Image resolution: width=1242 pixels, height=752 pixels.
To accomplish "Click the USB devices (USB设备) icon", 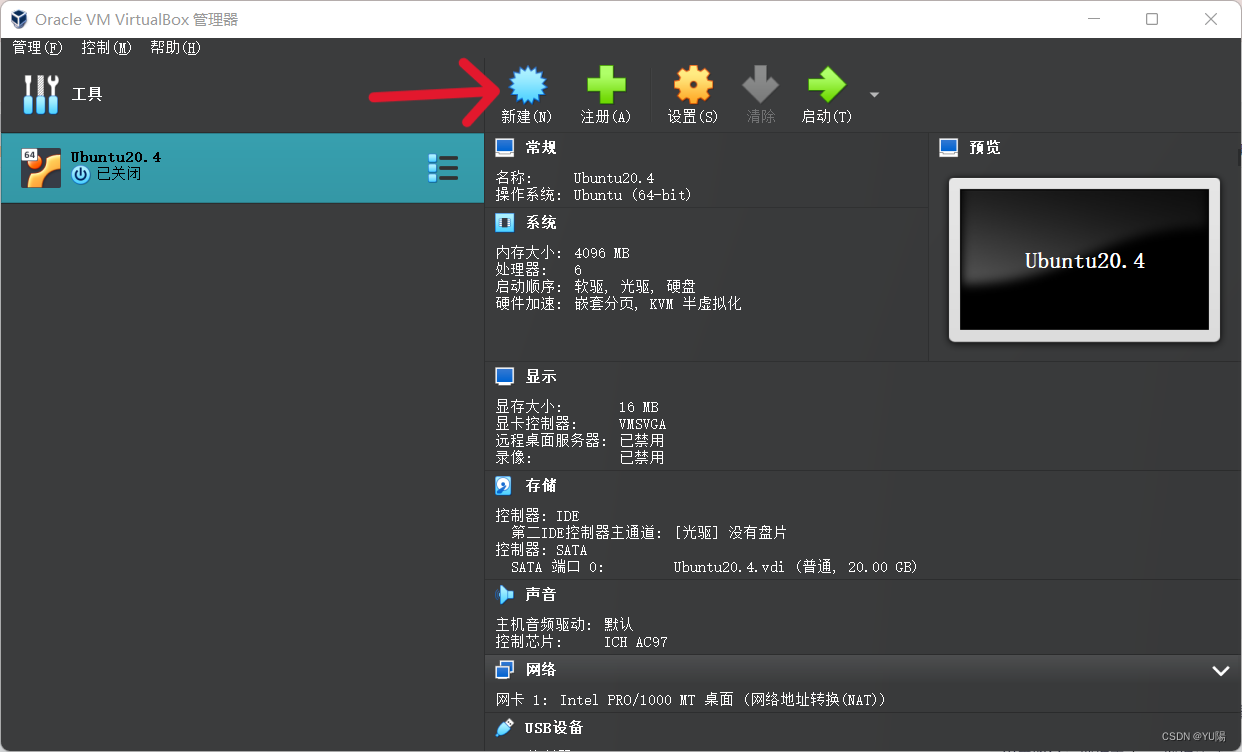I will click(505, 727).
